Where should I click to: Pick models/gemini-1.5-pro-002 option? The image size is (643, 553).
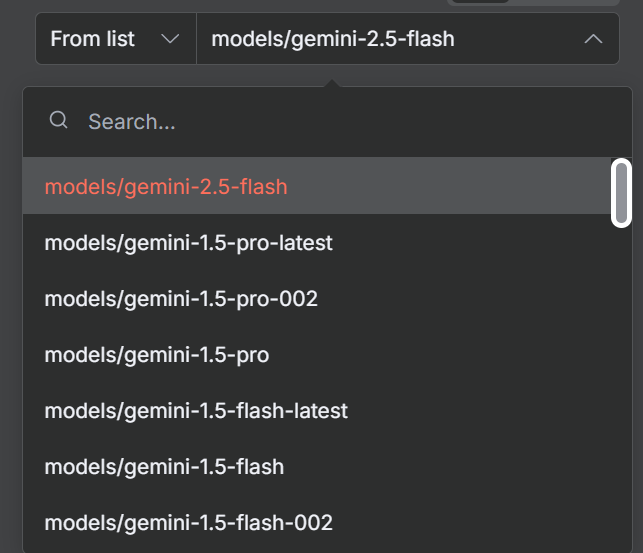(181, 299)
